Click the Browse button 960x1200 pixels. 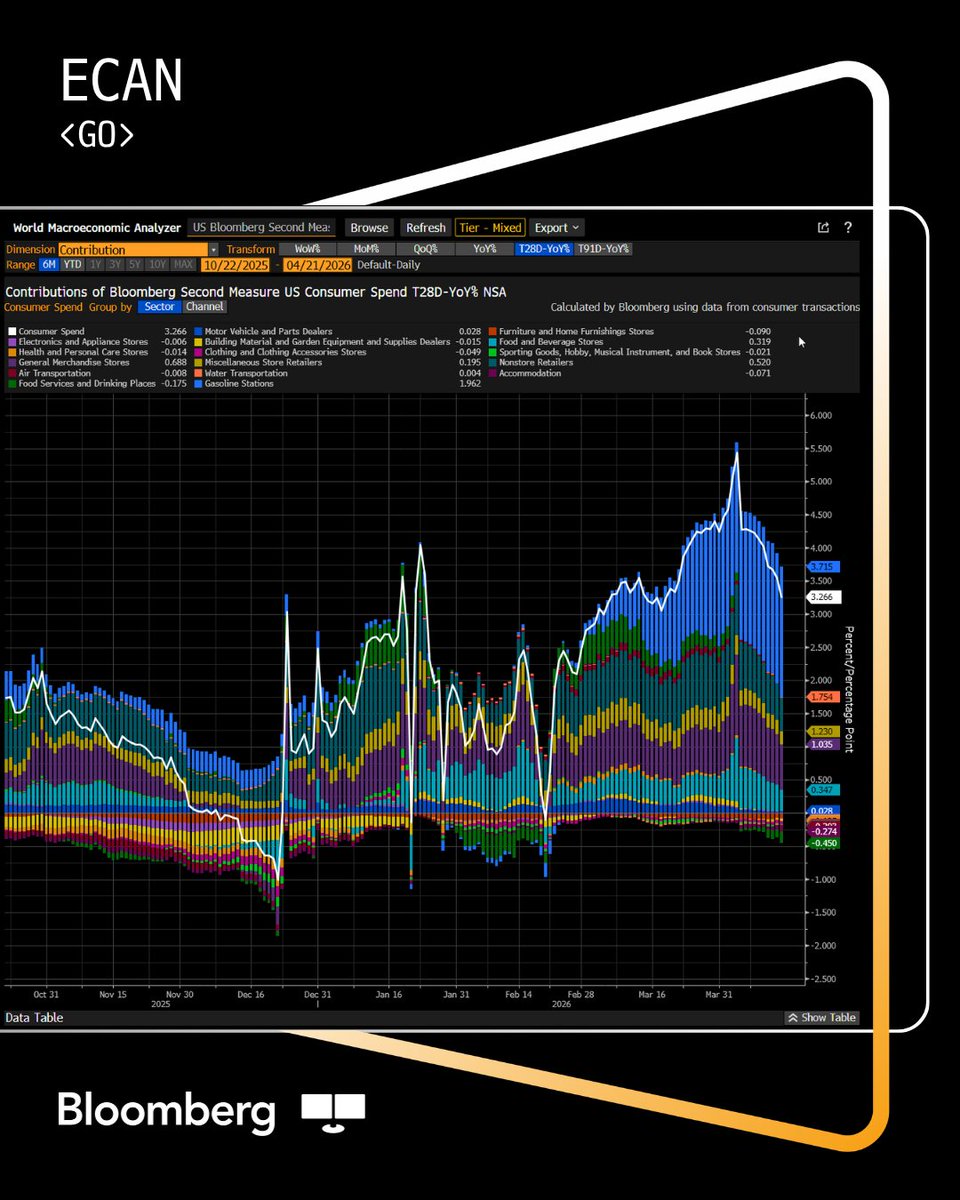pos(369,228)
